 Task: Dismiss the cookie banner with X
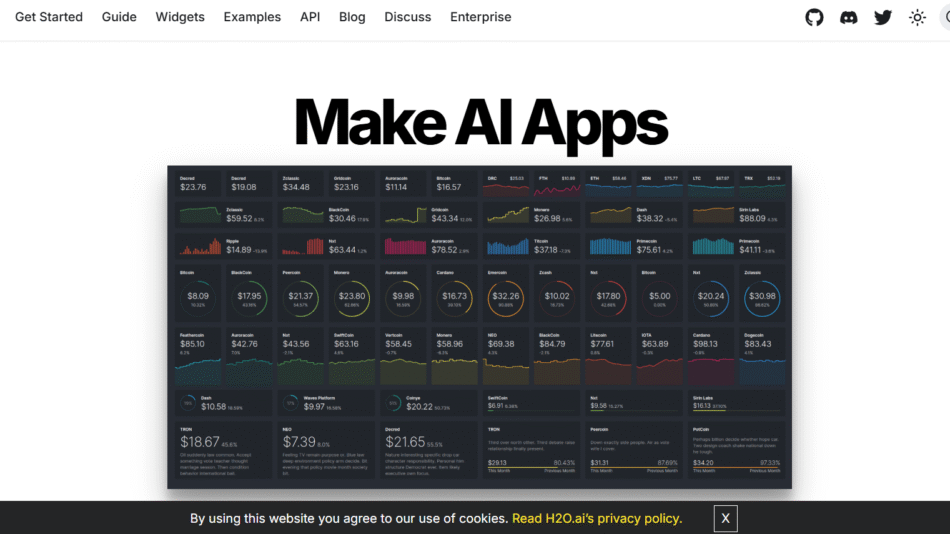click(x=725, y=518)
